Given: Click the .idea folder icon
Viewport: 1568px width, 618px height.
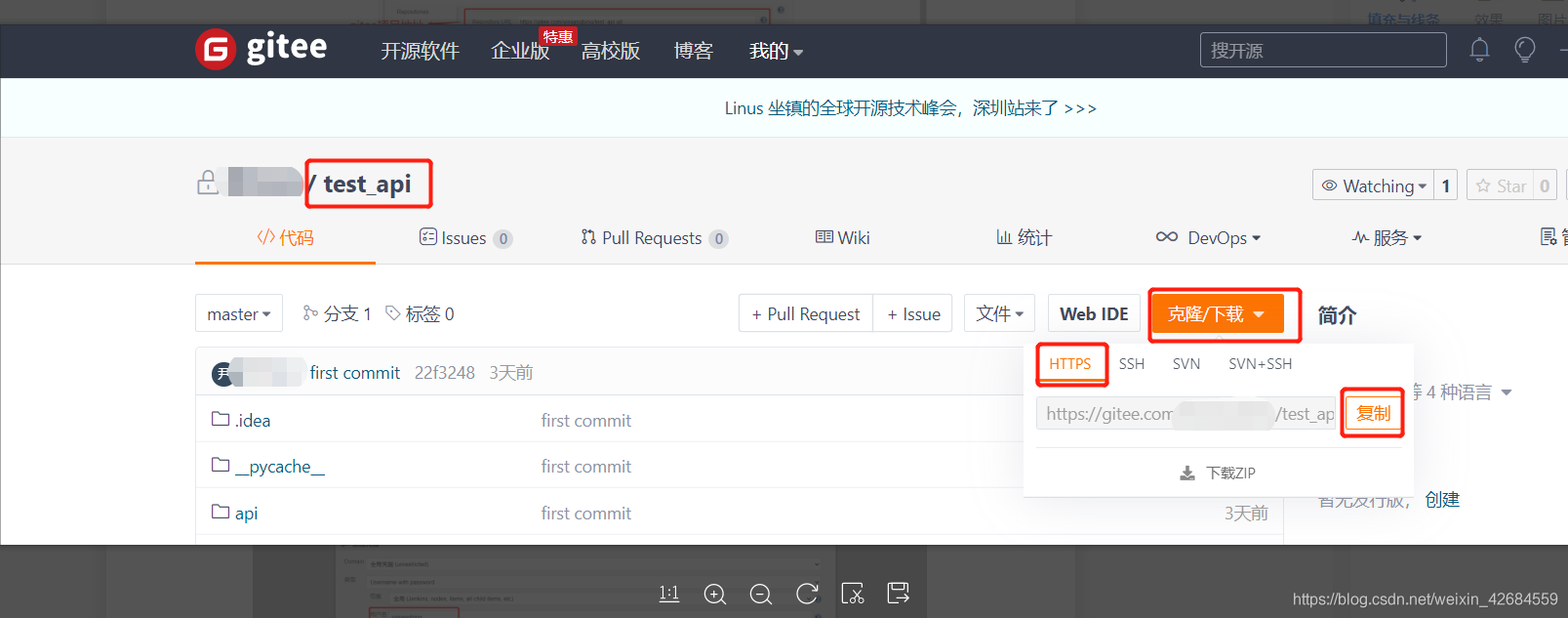Looking at the screenshot, I should (221, 419).
